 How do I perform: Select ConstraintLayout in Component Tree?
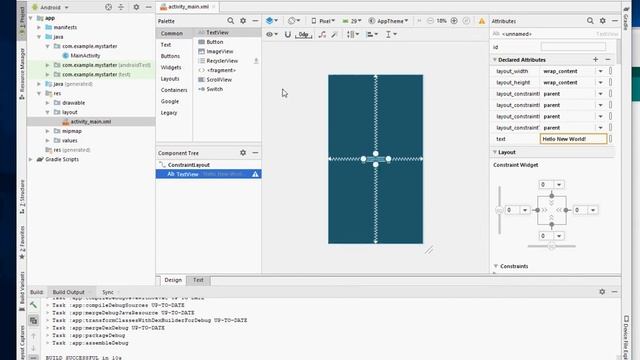pos(189,165)
